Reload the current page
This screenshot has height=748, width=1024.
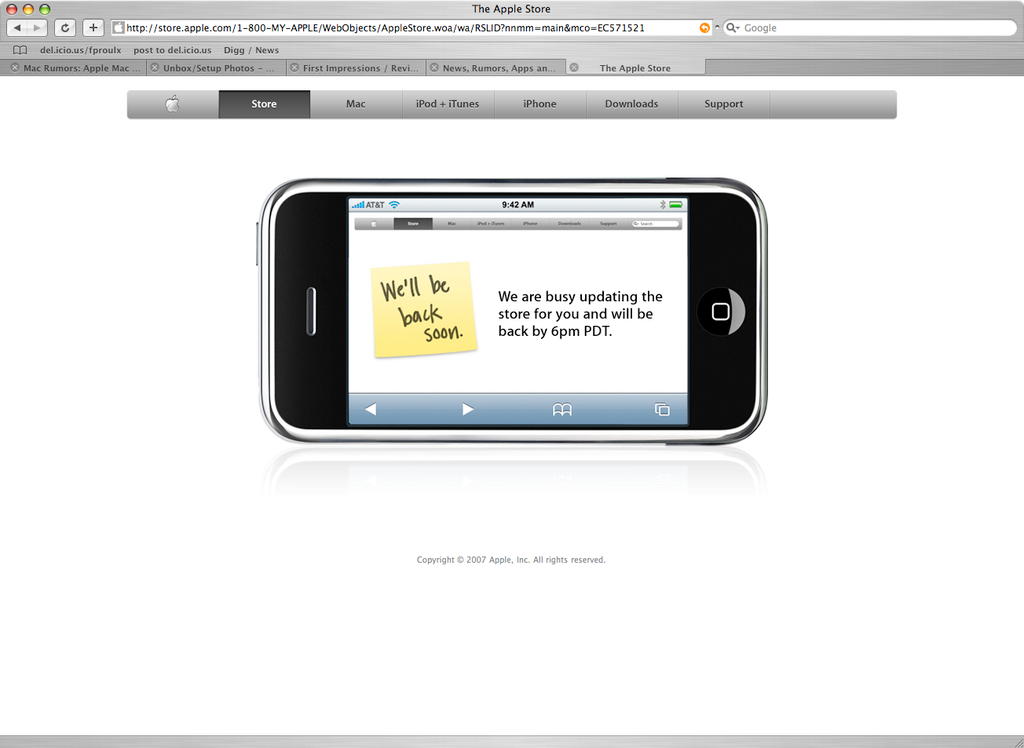tap(64, 28)
